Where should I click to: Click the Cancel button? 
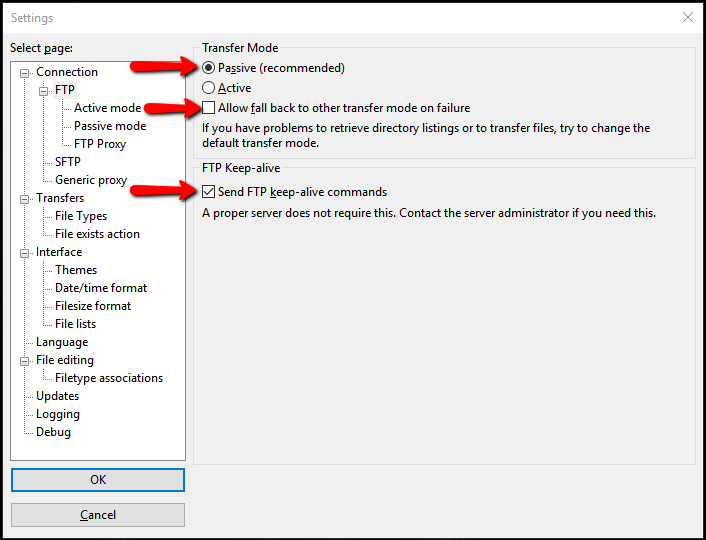[98, 515]
